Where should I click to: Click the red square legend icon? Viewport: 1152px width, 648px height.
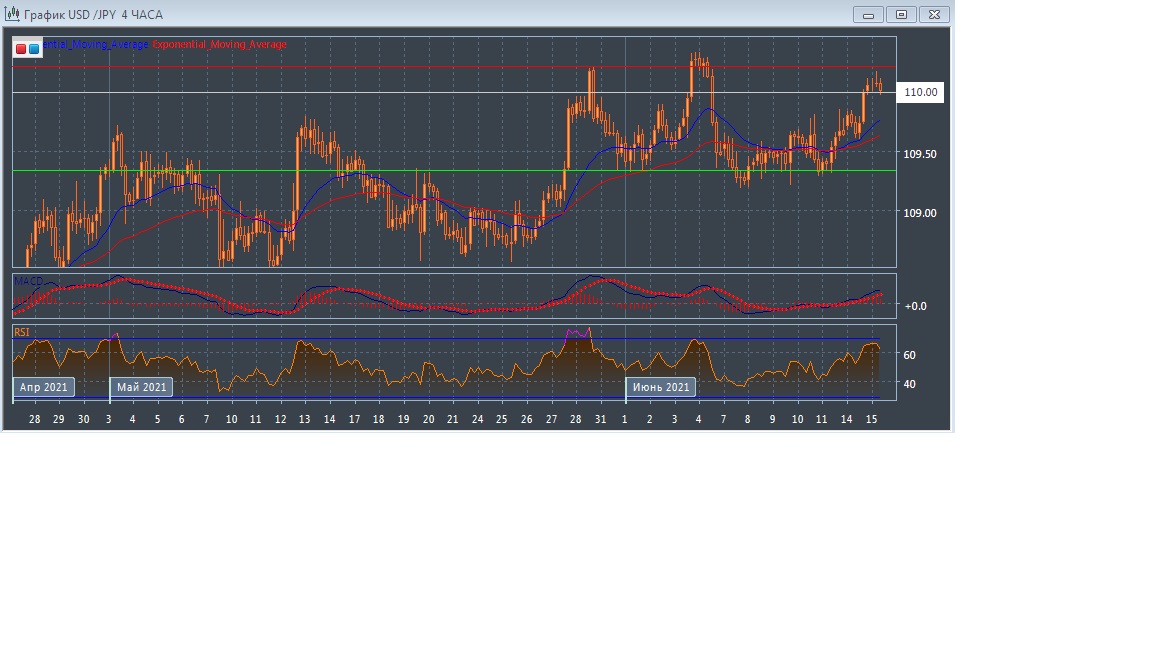[x=21, y=48]
